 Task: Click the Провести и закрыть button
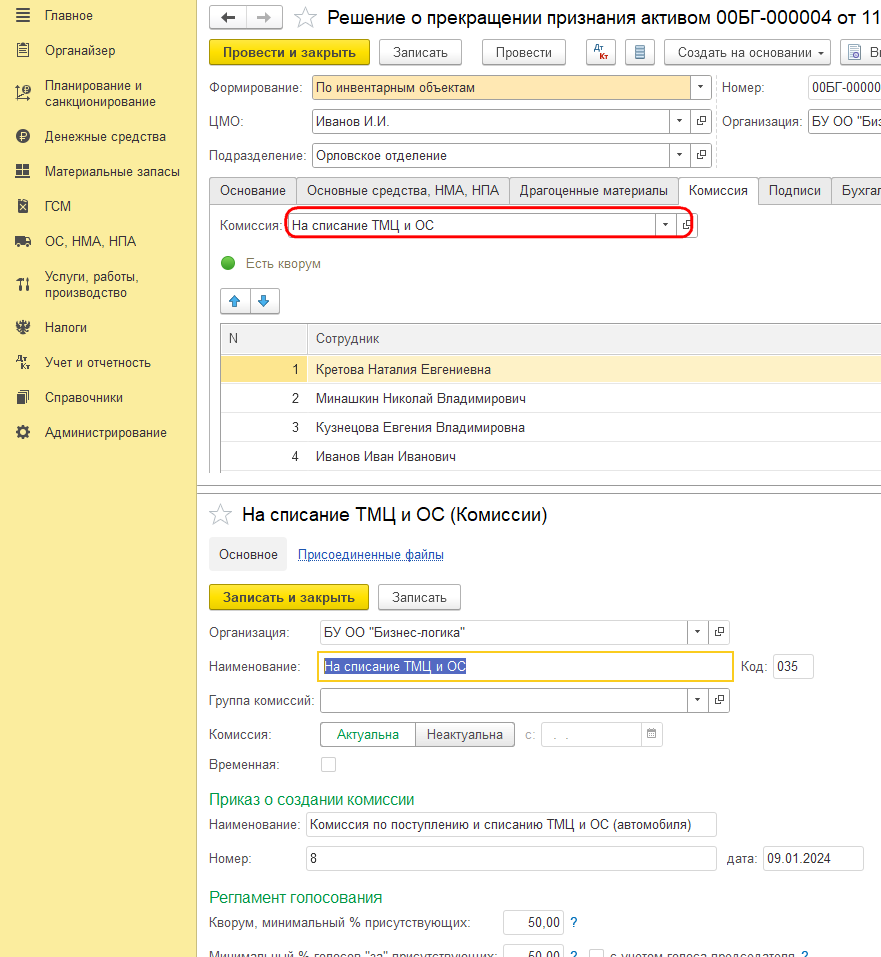point(289,52)
